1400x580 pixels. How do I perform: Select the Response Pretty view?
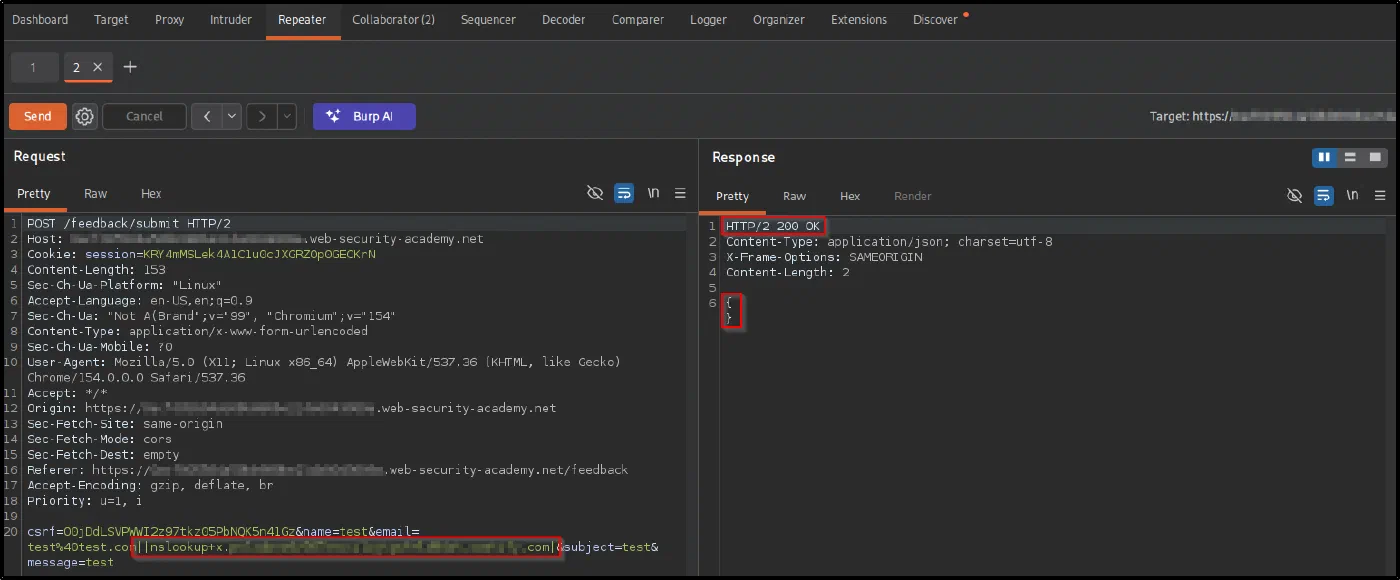(732, 196)
